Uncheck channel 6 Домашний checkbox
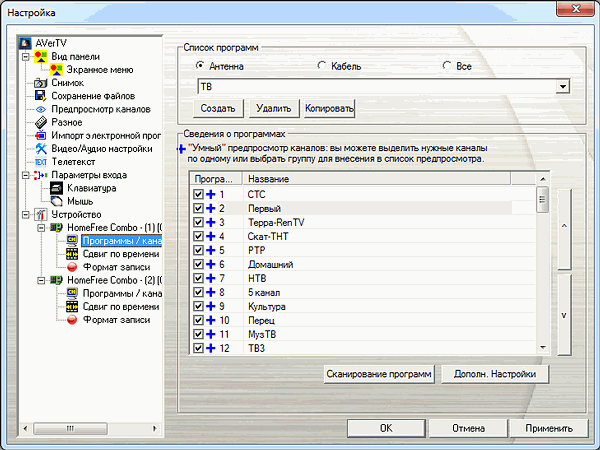This screenshot has width=600, height=450. click(198, 264)
